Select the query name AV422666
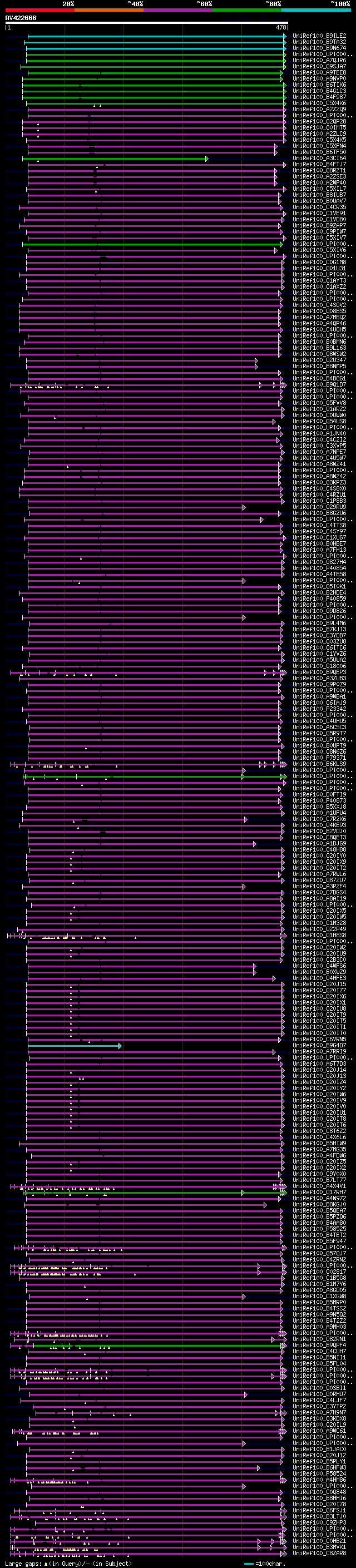 [x=21, y=18]
